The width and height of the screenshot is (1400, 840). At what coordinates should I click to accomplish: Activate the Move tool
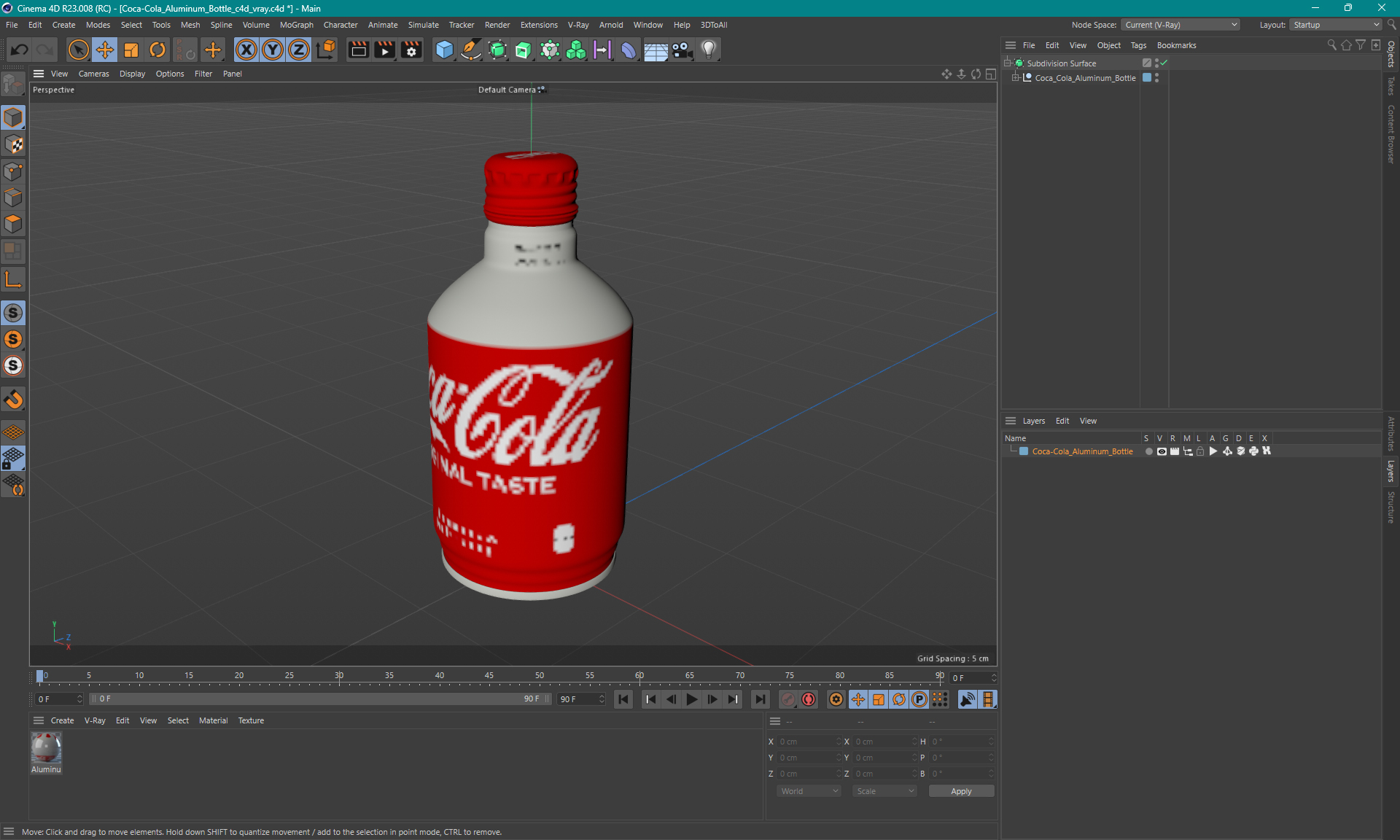[105, 50]
